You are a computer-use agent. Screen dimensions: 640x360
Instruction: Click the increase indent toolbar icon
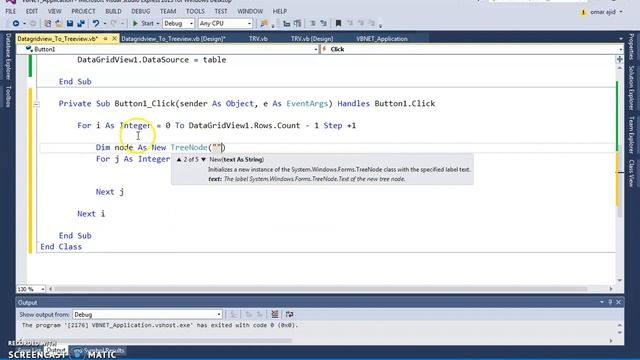(x=298, y=24)
